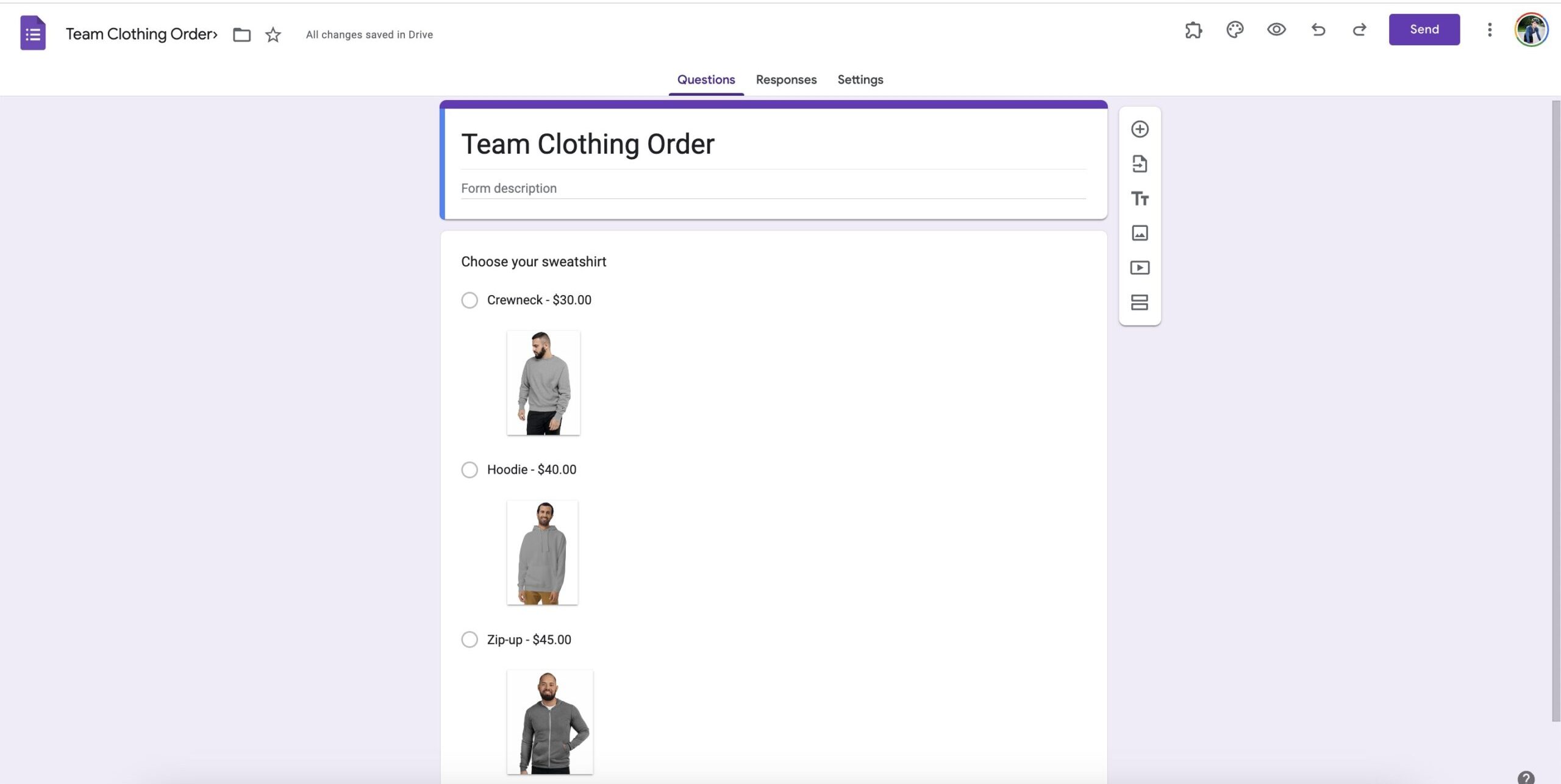Screen dimensions: 1561x784
Task: Add a title and description block
Action: point(1140,199)
